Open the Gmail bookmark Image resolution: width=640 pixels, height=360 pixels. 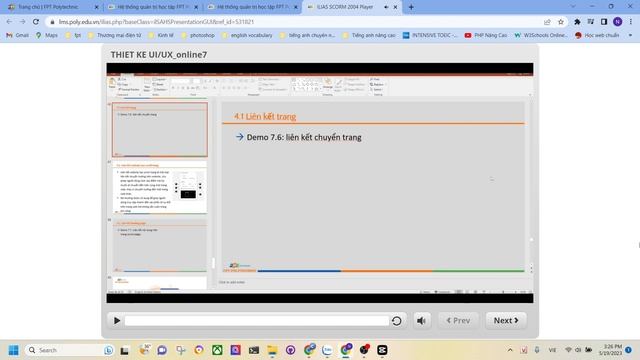point(17,36)
